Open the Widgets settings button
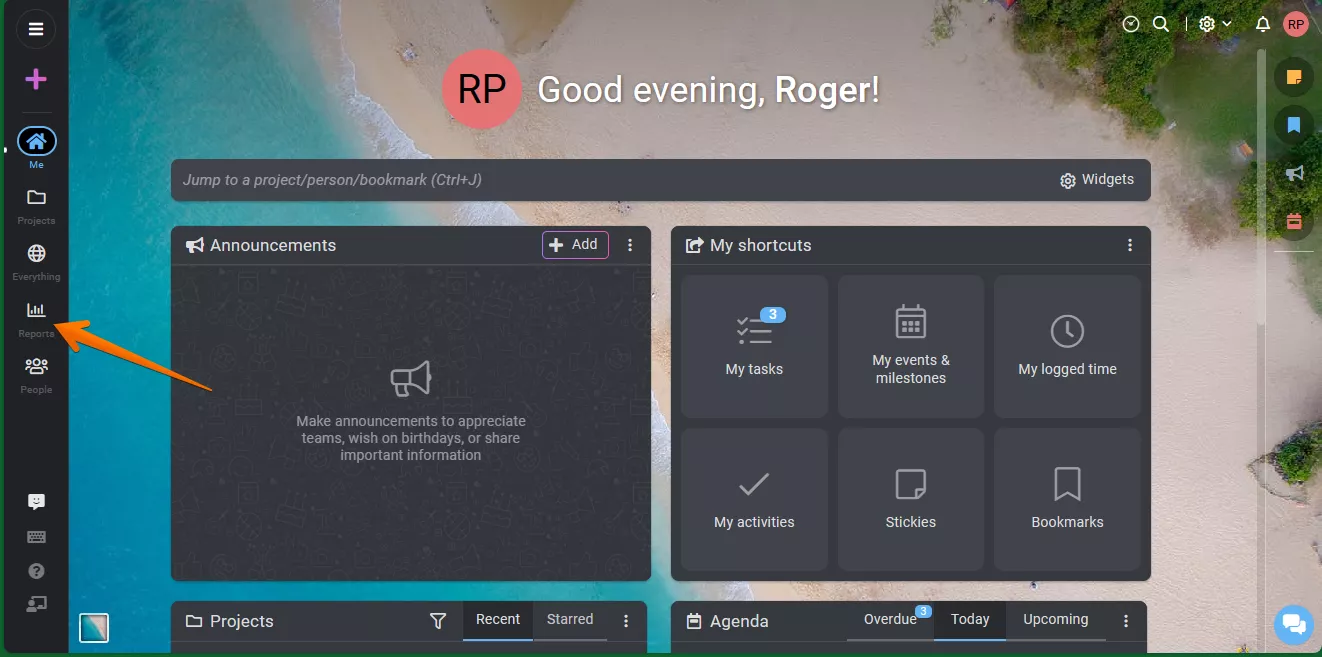 pyautogui.click(x=1097, y=180)
